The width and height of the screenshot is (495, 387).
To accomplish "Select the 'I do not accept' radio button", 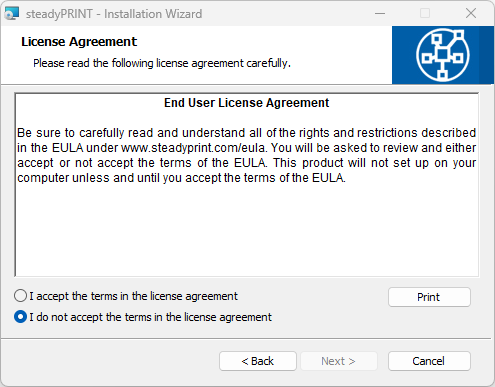I will click(x=20, y=317).
